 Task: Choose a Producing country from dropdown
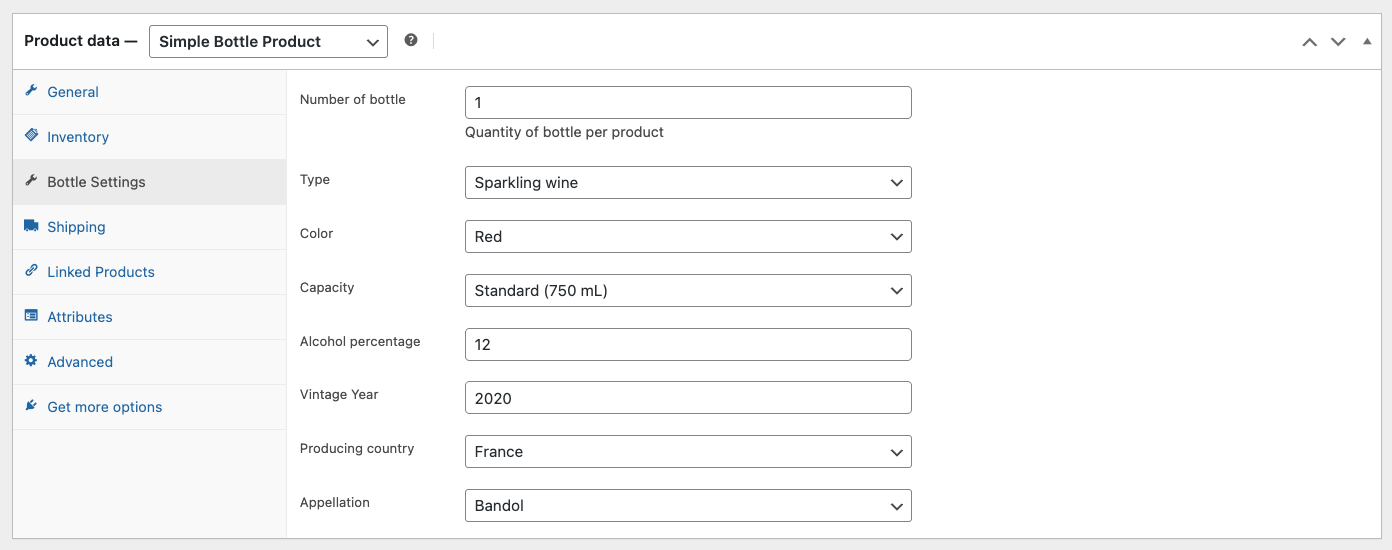[688, 452]
